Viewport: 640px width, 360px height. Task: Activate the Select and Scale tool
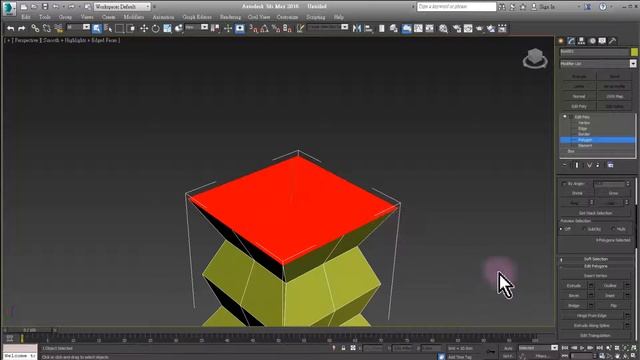[x=167, y=28]
